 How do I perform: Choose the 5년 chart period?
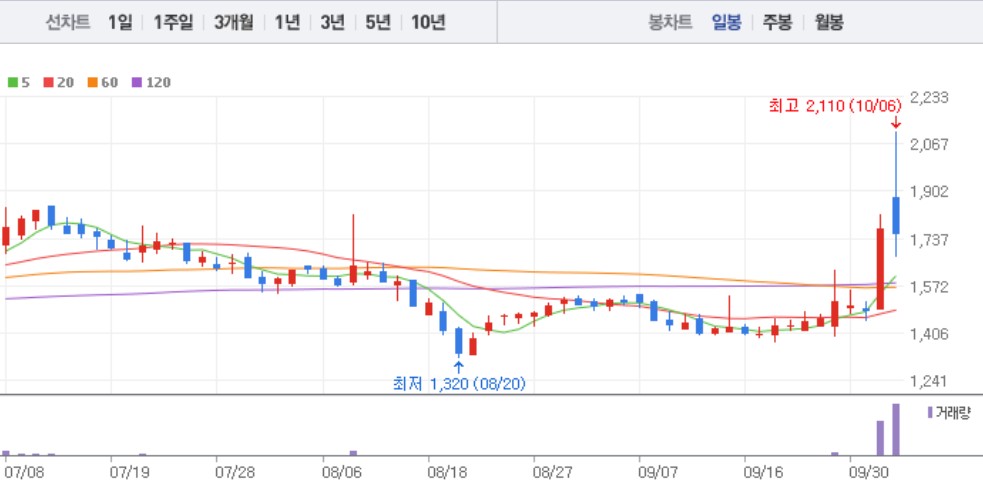pos(378,23)
